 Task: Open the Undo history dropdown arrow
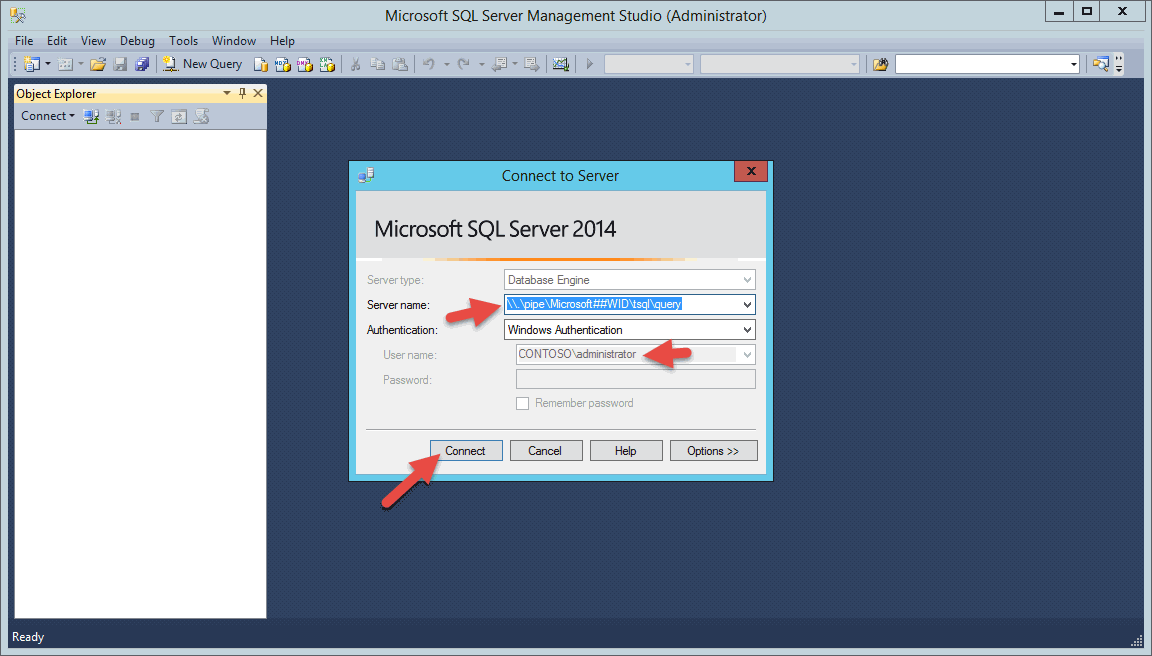pyautogui.click(x=446, y=65)
